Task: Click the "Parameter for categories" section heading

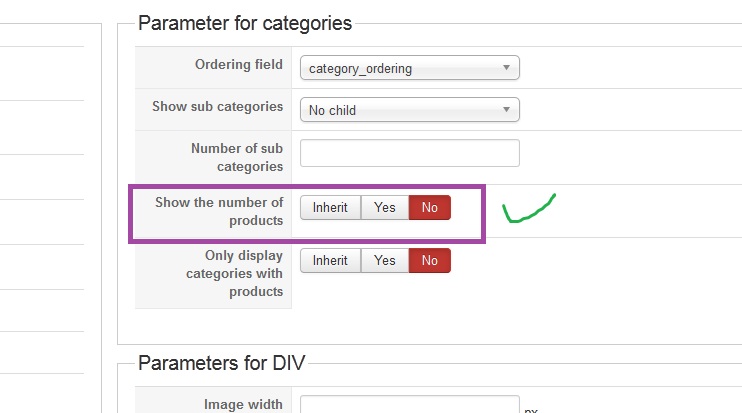Action: coord(245,23)
